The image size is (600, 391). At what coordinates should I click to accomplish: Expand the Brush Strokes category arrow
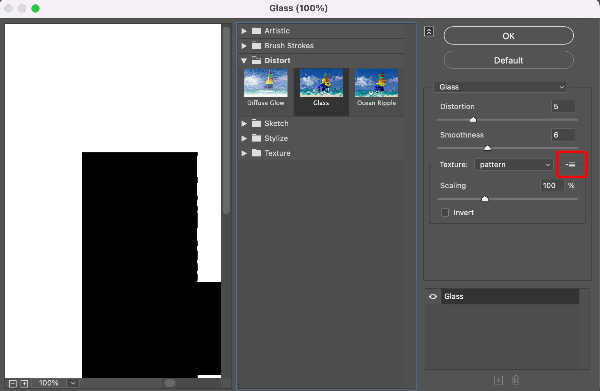click(244, 46)
